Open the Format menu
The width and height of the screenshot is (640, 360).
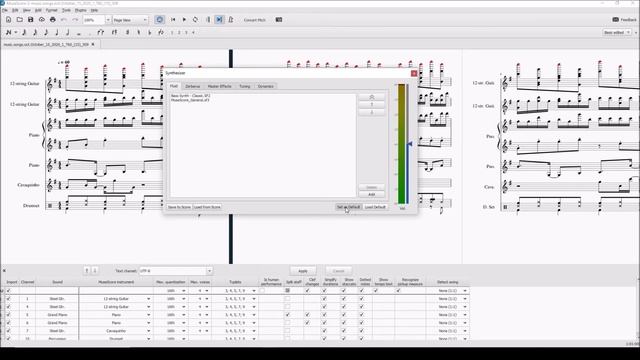(51, 10)
